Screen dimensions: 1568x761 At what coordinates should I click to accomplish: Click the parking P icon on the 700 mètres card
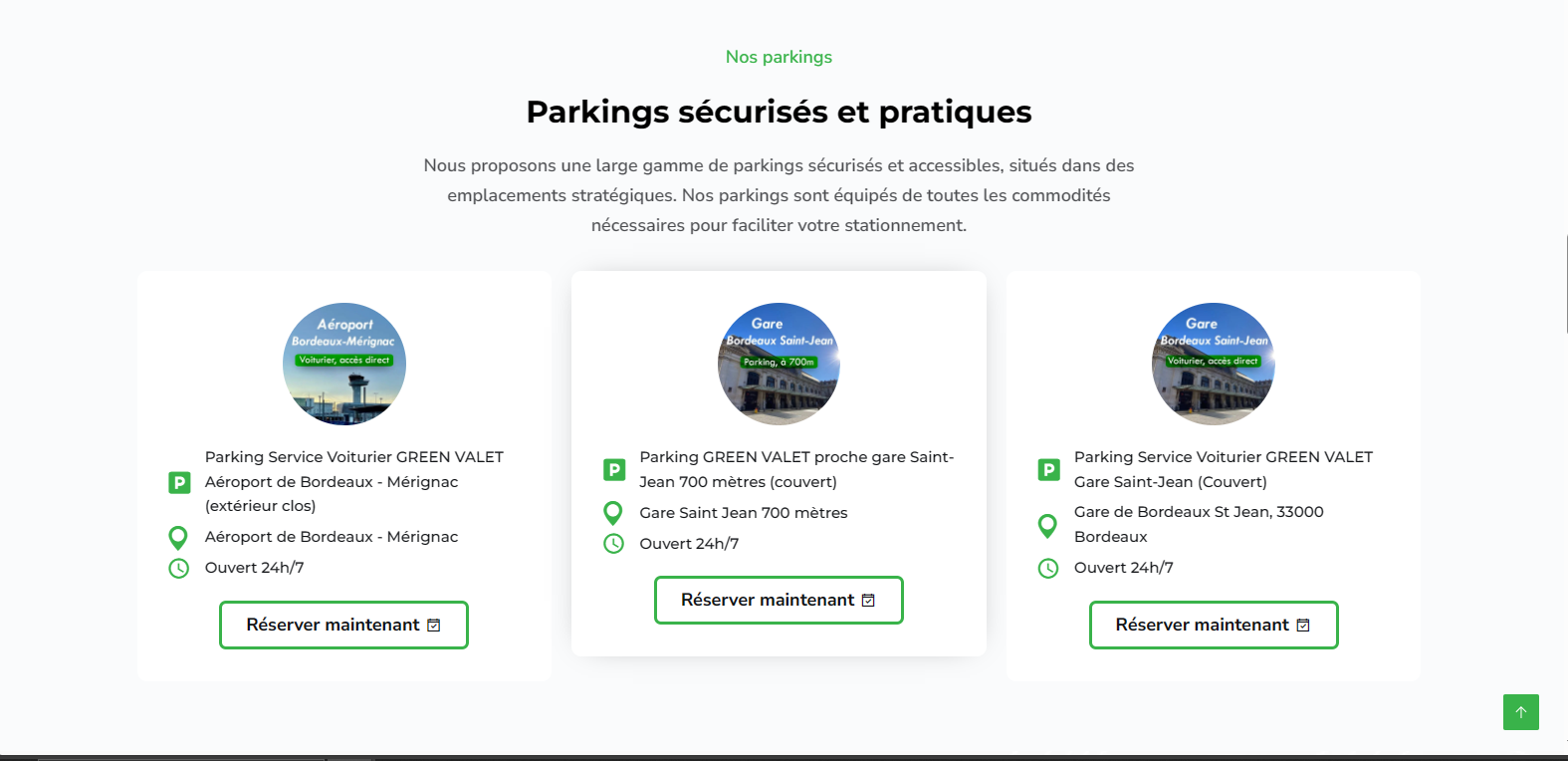614,469
